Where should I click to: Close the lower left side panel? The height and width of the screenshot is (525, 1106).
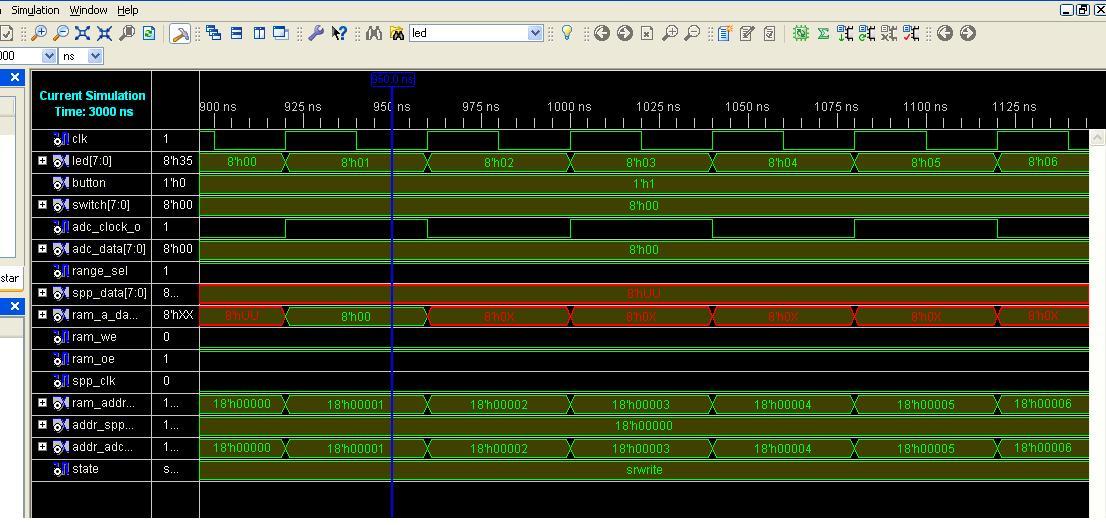14,306
